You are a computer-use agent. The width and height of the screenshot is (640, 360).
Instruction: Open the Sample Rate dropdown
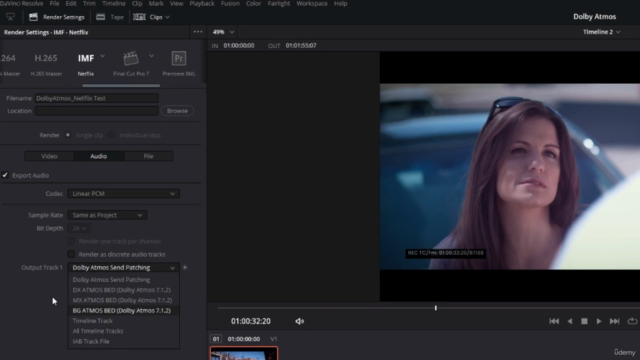(x=107, y=215)
